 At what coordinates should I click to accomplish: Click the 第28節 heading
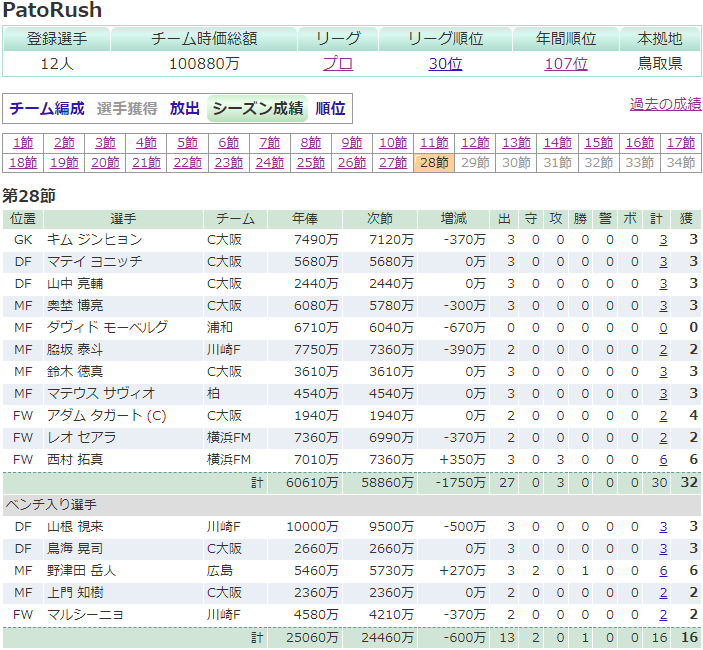click(x=29, y=196)
